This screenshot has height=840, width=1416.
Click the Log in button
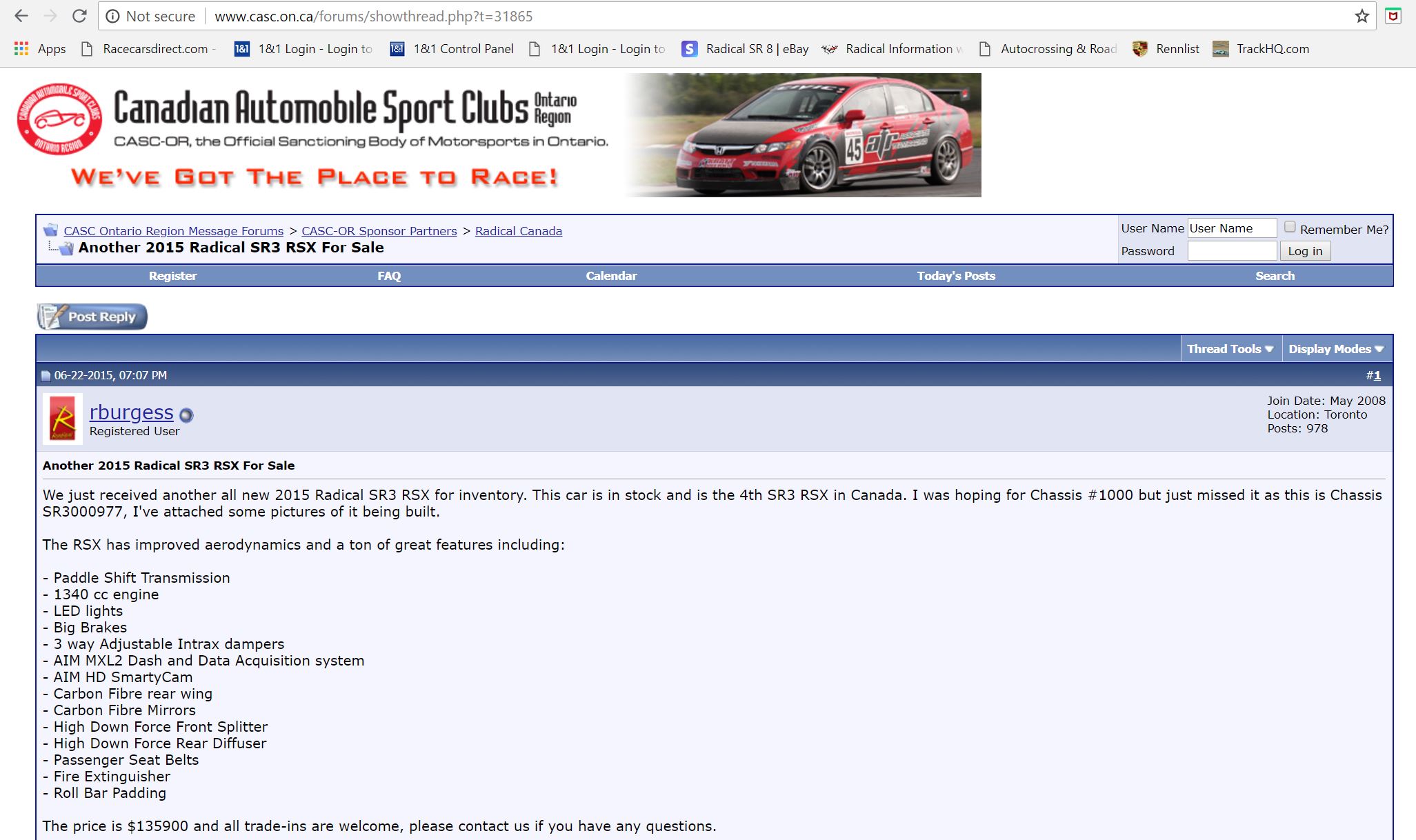(1305, 251)
